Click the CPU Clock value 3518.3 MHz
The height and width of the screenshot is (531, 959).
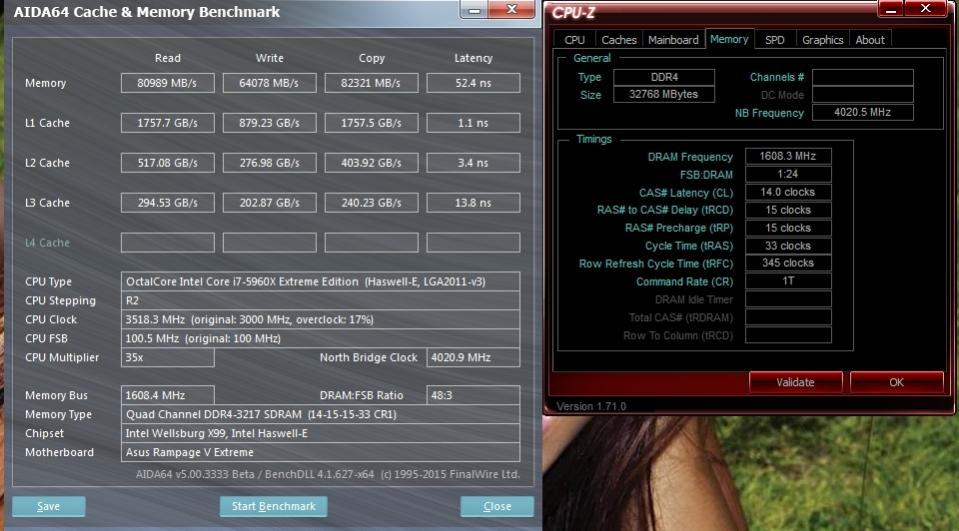(x=320, y=319)
